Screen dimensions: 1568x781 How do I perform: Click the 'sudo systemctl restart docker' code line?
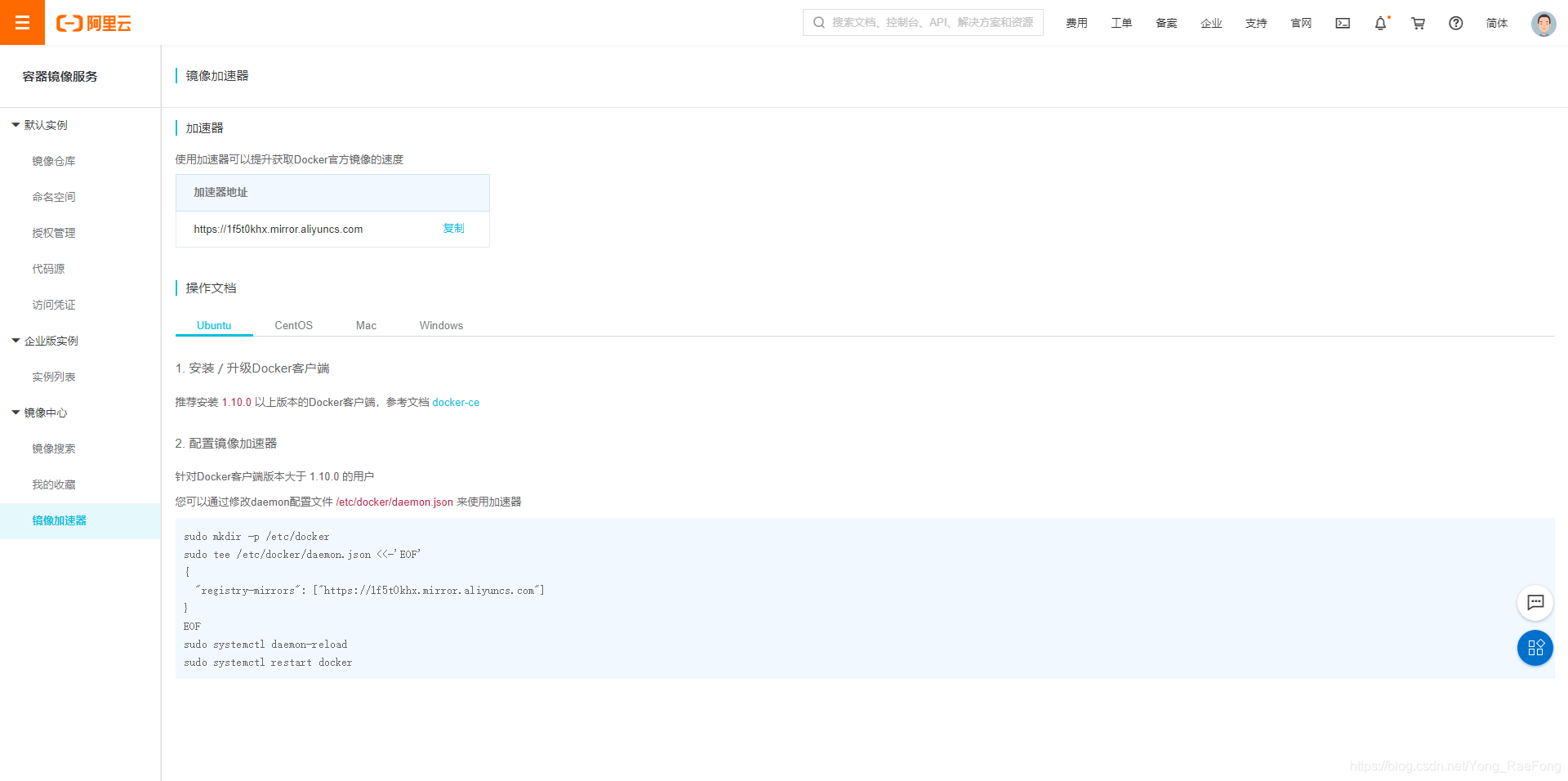268,663
